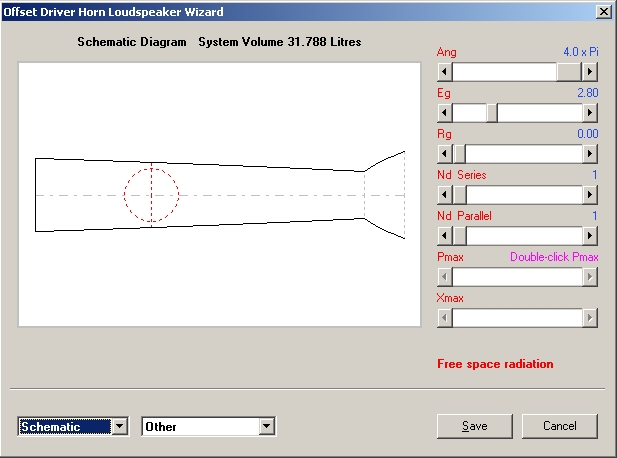Increase Nd Parallel with right arrow
Image resolution: width=617 pixels, height=458 pixels.
click(x=589, y=236)
